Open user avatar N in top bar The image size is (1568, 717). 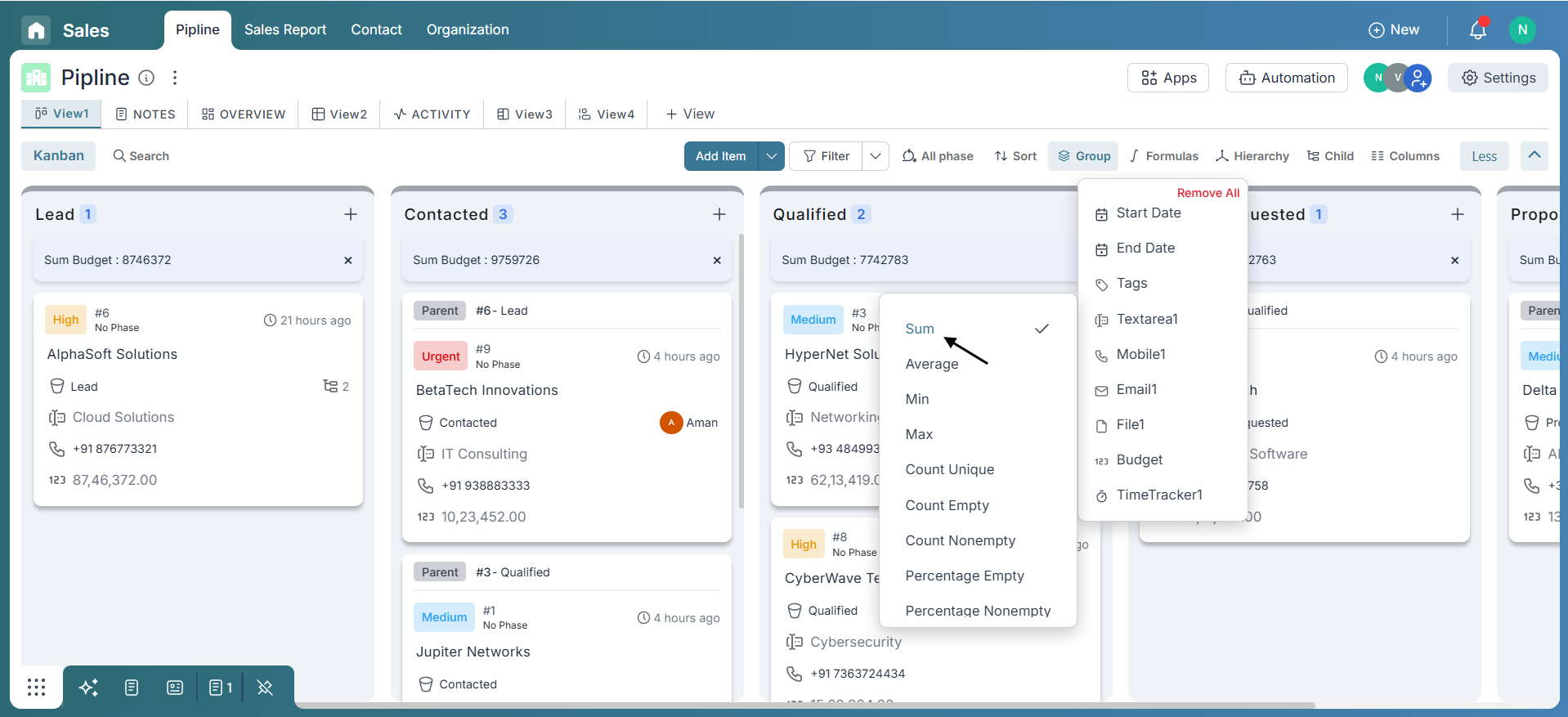(x=1522, y=30)
